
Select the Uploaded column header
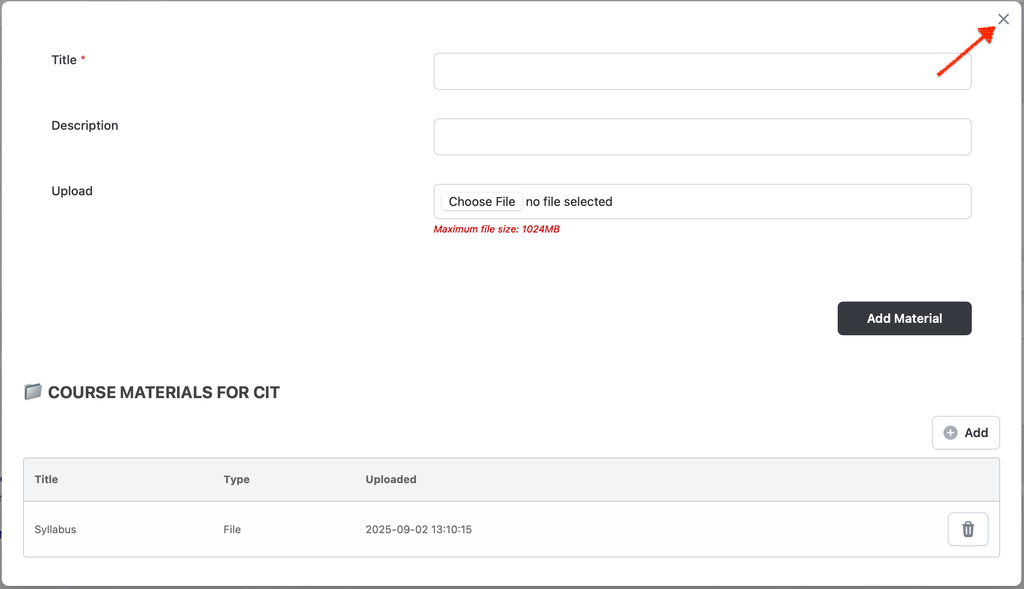coord(391,479)
